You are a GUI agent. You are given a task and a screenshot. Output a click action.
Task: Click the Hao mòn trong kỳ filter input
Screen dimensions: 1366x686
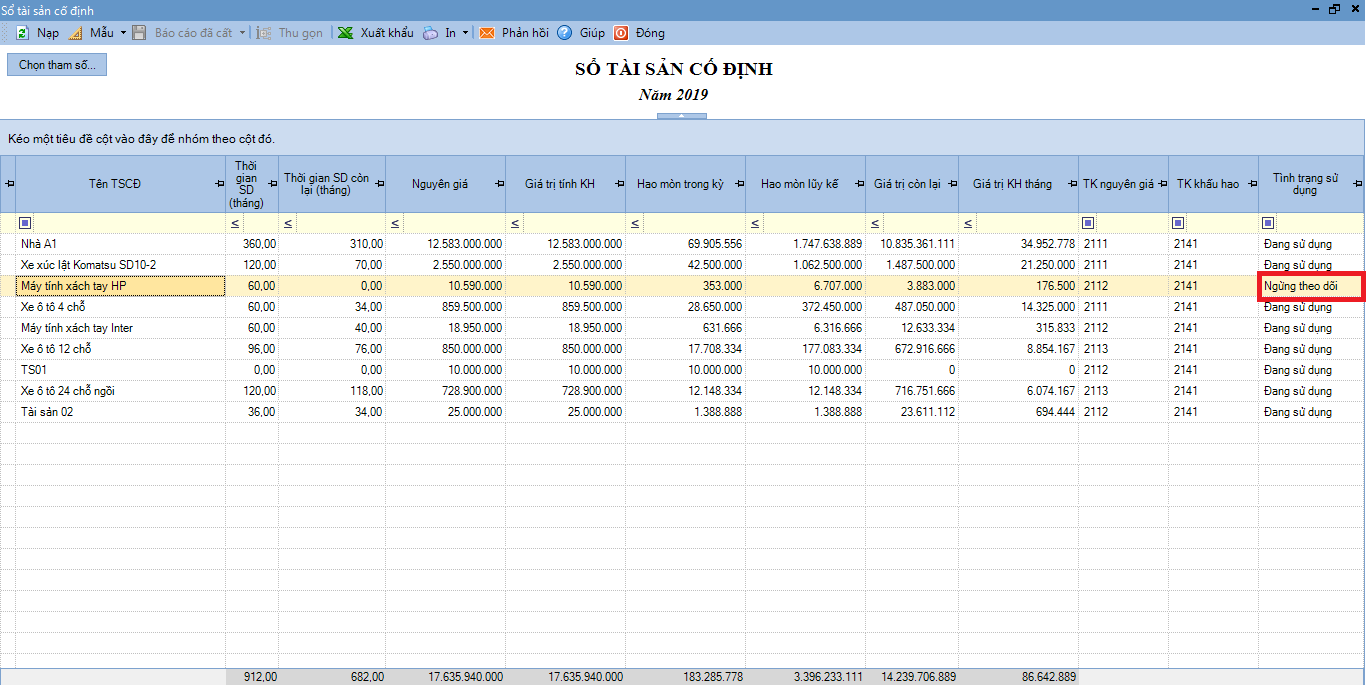(695, 223)
